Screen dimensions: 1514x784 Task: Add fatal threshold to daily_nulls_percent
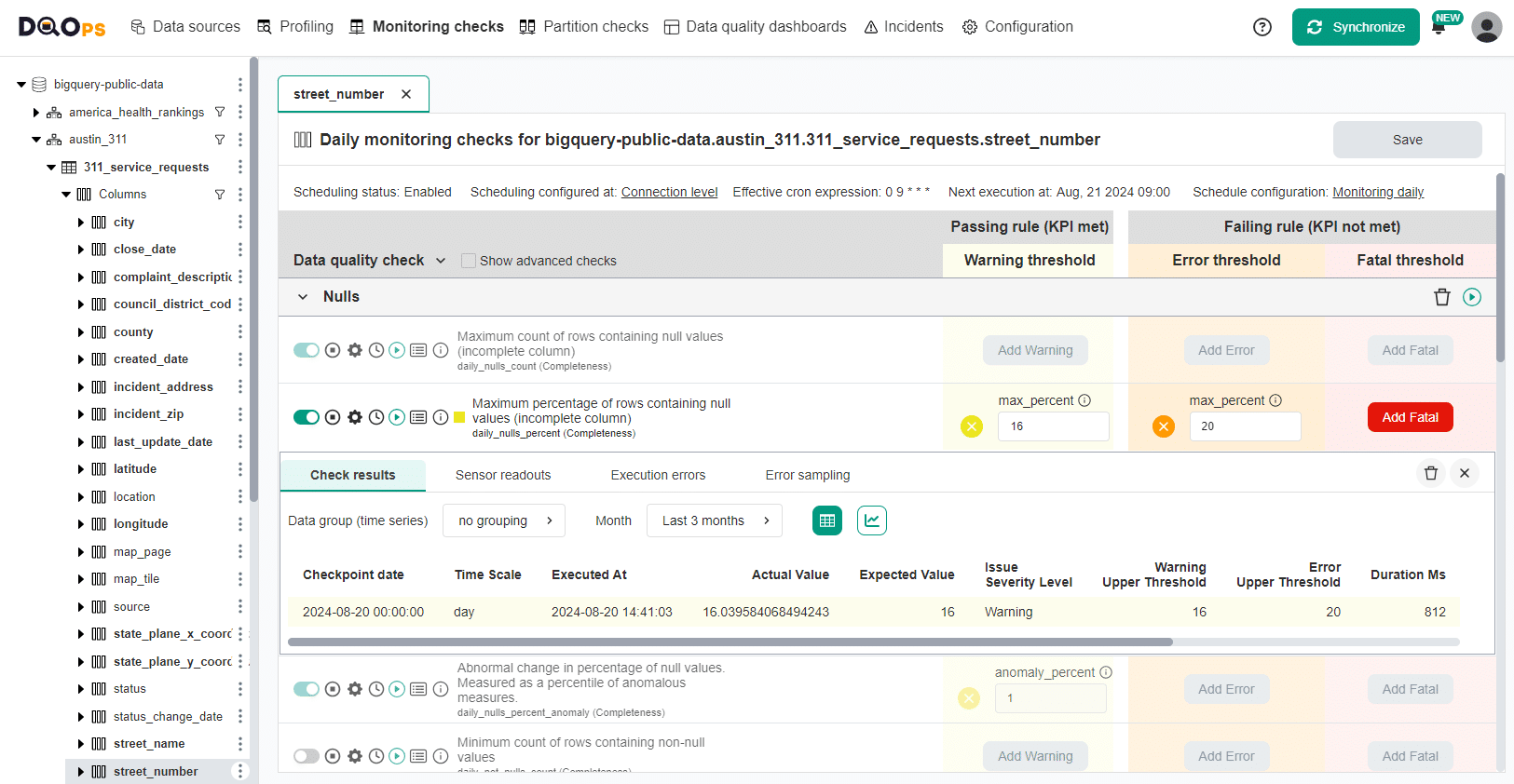pos(1410,417)
